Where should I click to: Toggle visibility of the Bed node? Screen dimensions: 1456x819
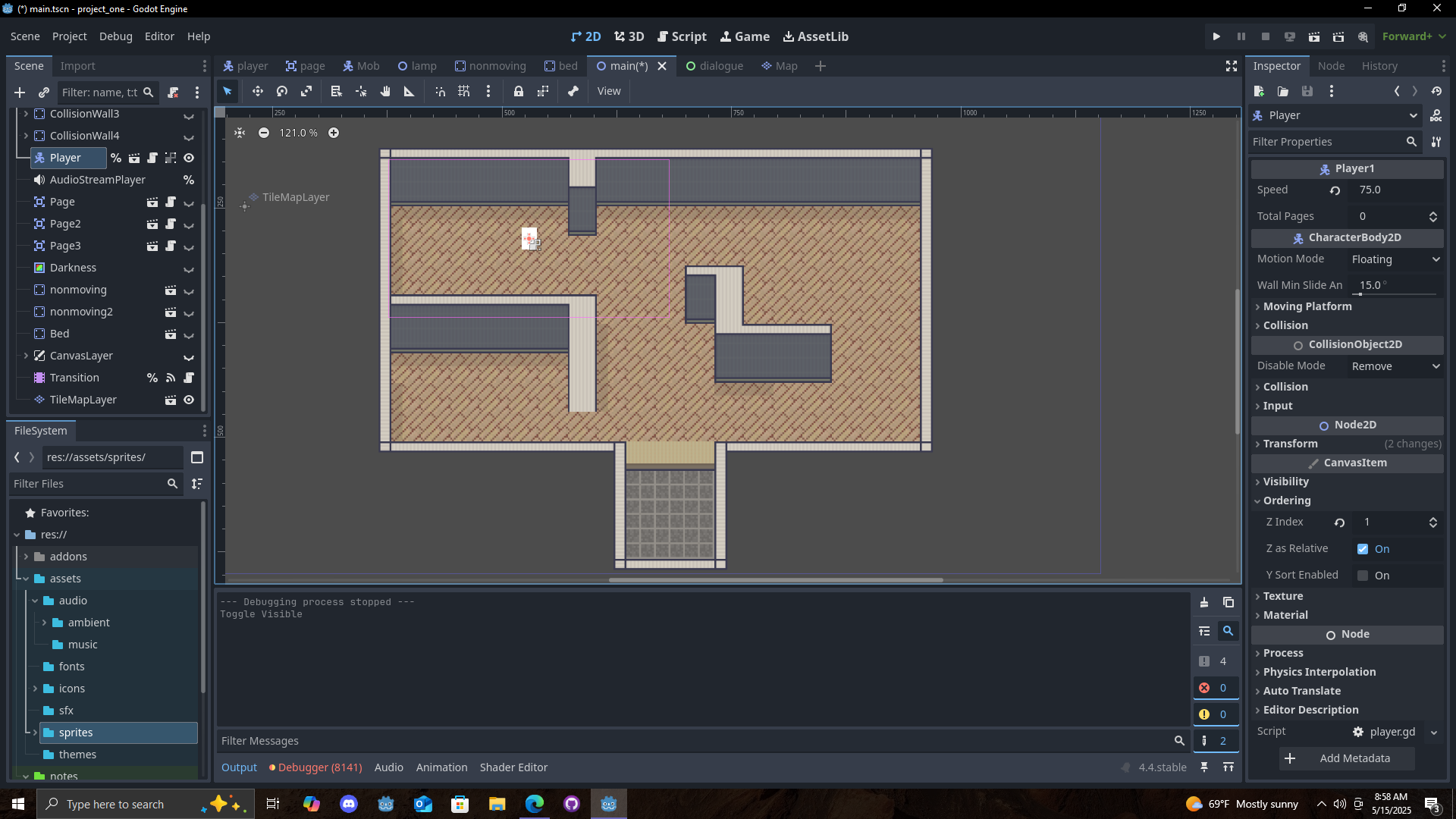click(x=189, y=334)
